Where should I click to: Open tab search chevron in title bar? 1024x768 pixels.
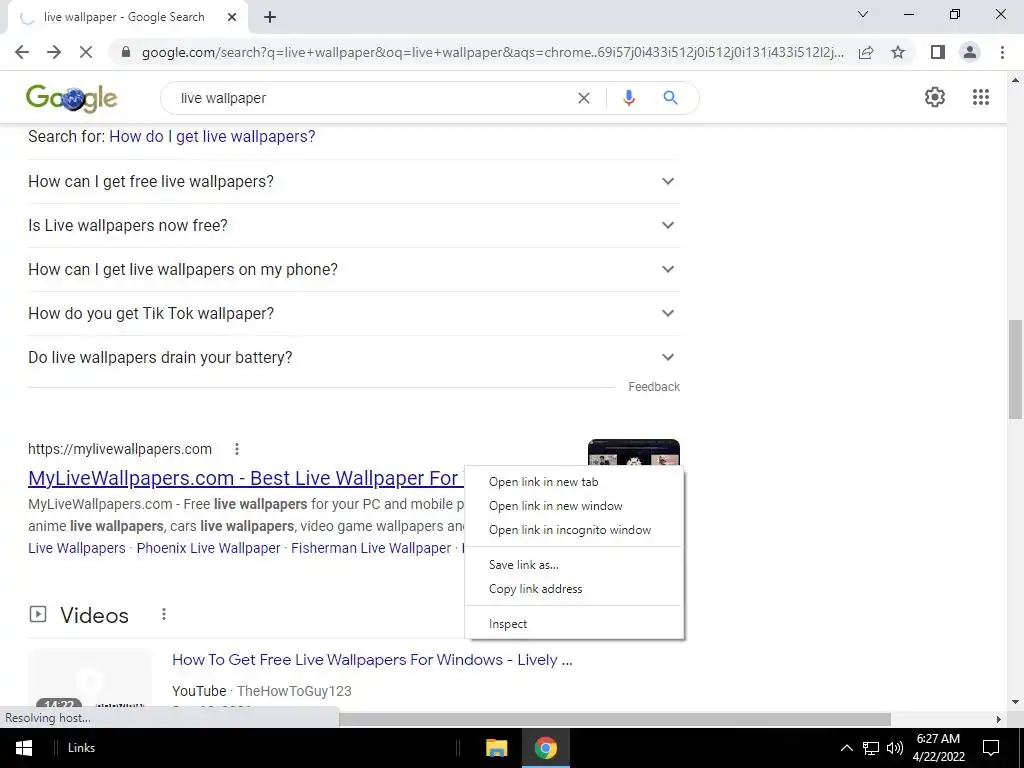point(863,14)
